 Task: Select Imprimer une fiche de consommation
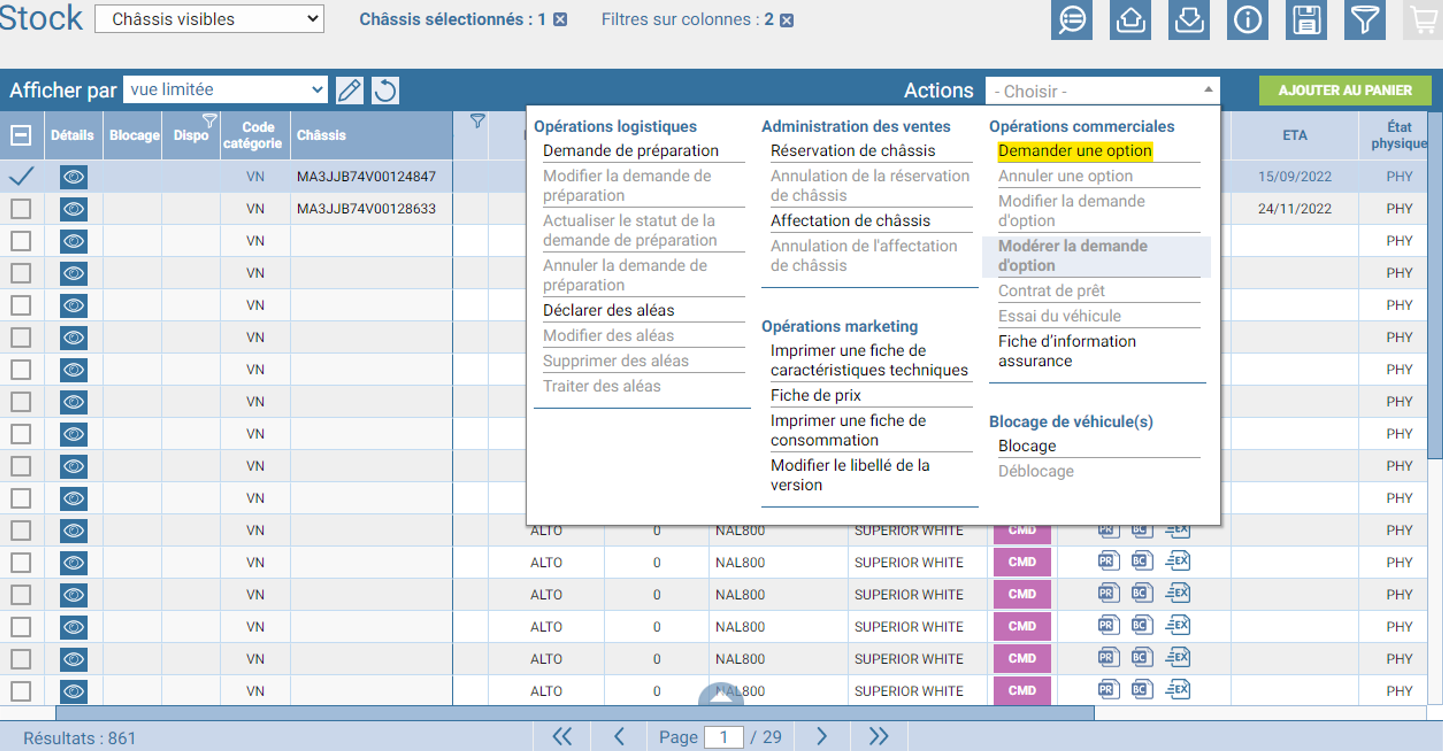[848, 430]
